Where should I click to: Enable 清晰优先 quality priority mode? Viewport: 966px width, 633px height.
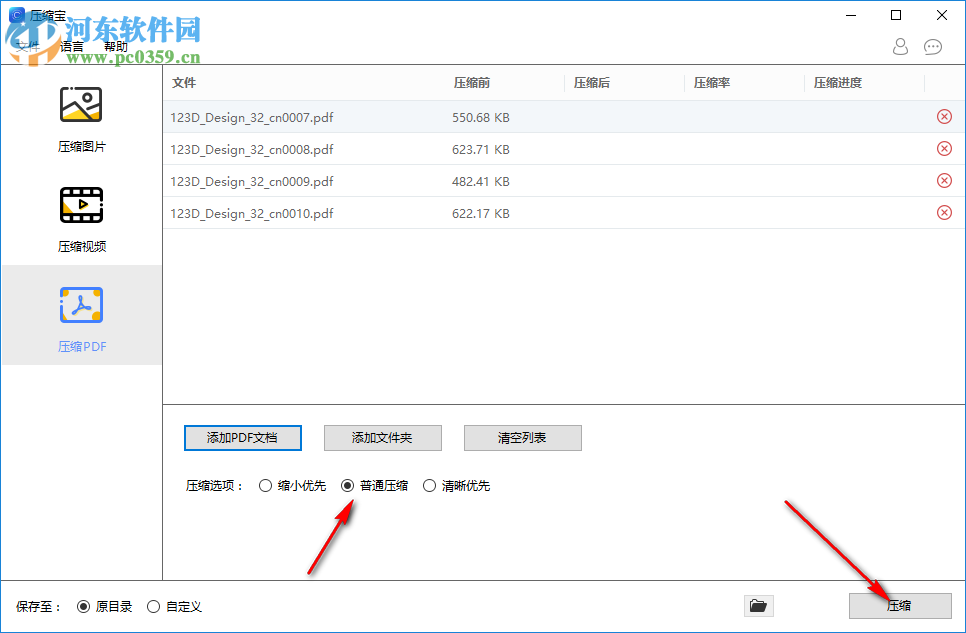(430, 485)
